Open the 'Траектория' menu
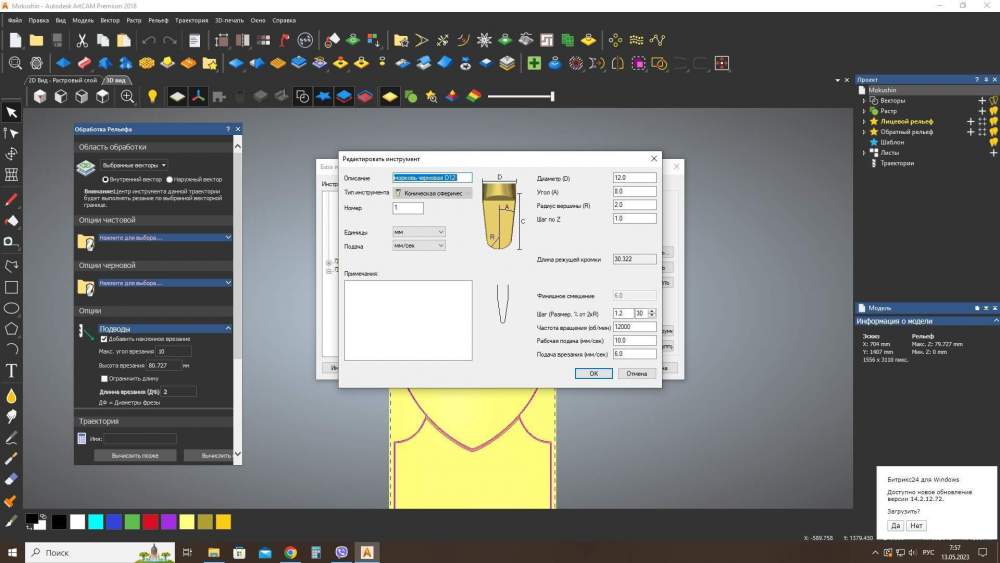 pyautogui.click(x=192, y=19)
